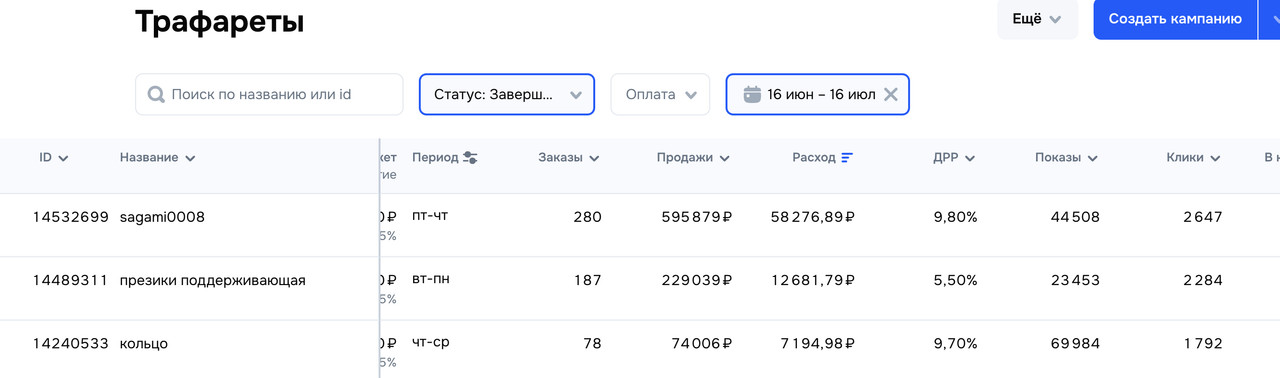This screenshot has width=1280, height=378.
Task: Open the Ещё dropdown menu
Action: coord(1037,19)
